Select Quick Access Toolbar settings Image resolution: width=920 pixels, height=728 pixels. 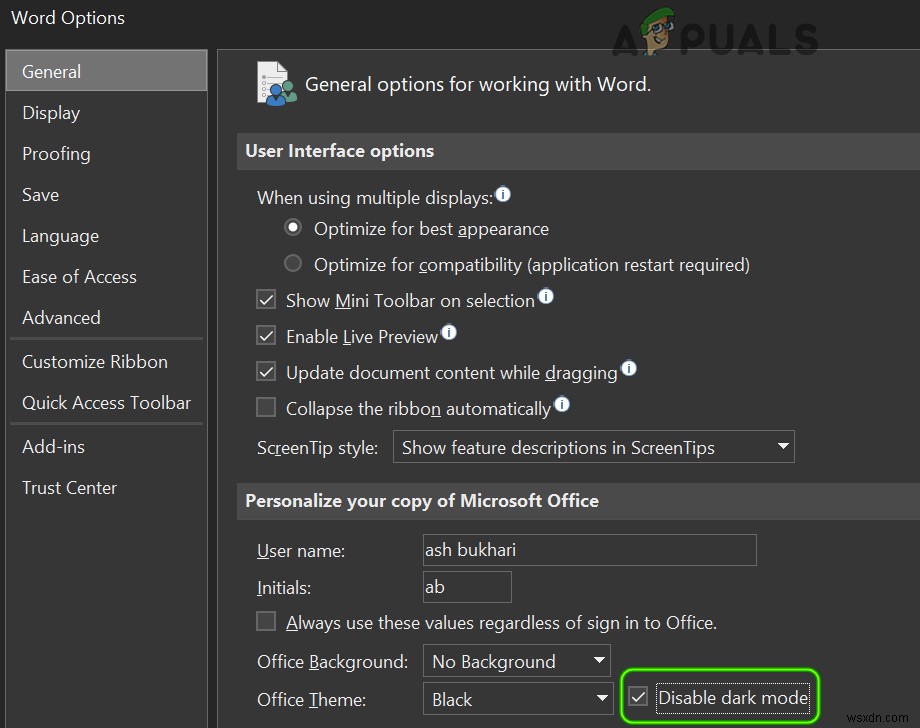point(106,403)
